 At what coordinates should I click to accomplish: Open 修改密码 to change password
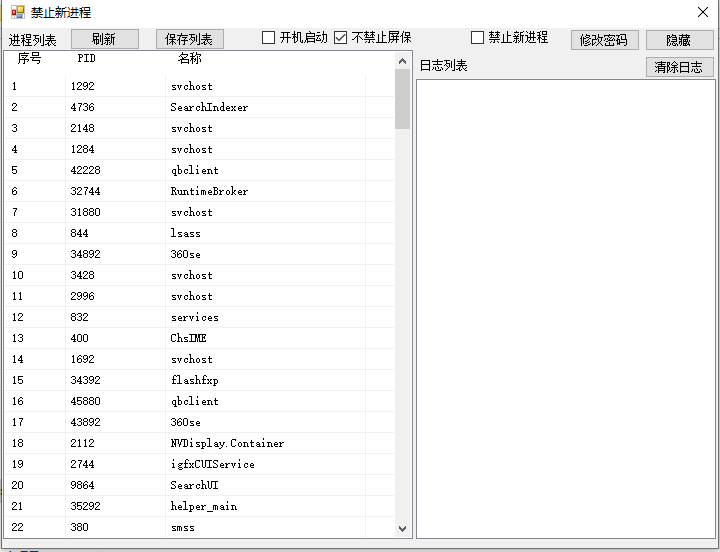605,40
